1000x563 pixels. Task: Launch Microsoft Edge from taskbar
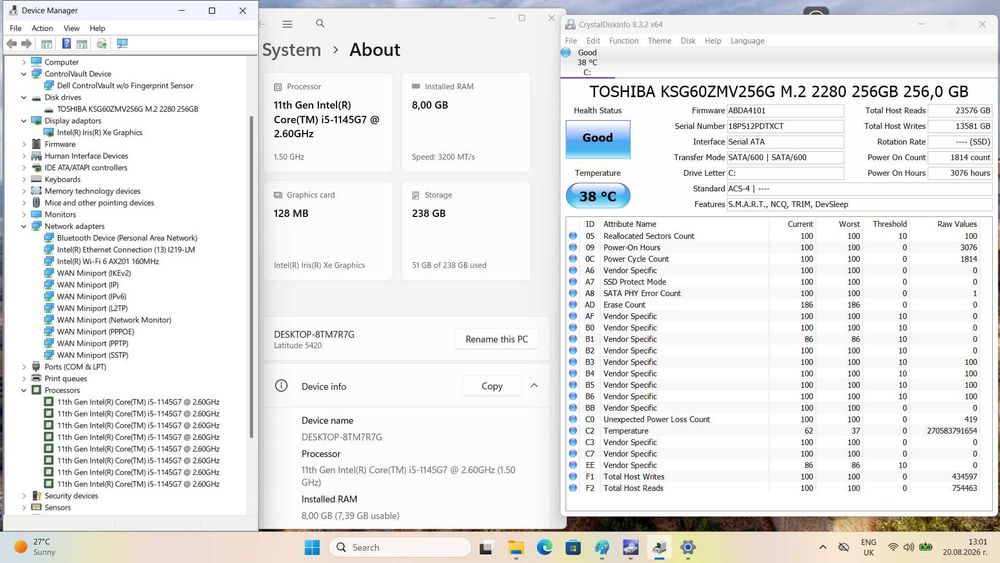(x=545, y=547)
